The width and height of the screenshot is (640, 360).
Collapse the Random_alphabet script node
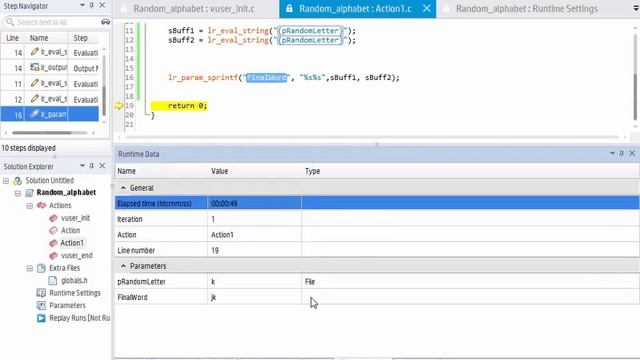pos(18,193)
